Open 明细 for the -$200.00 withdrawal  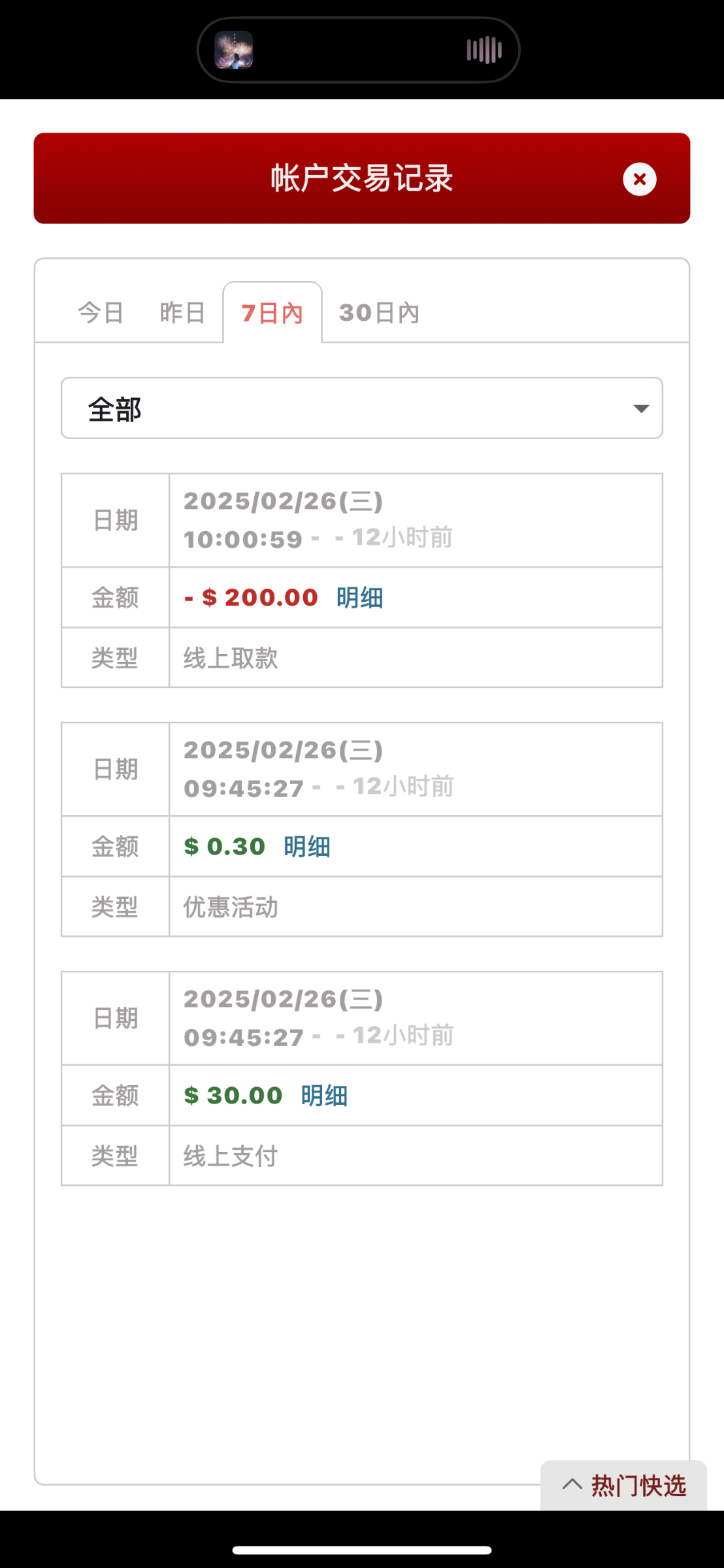tap(359, 598)
